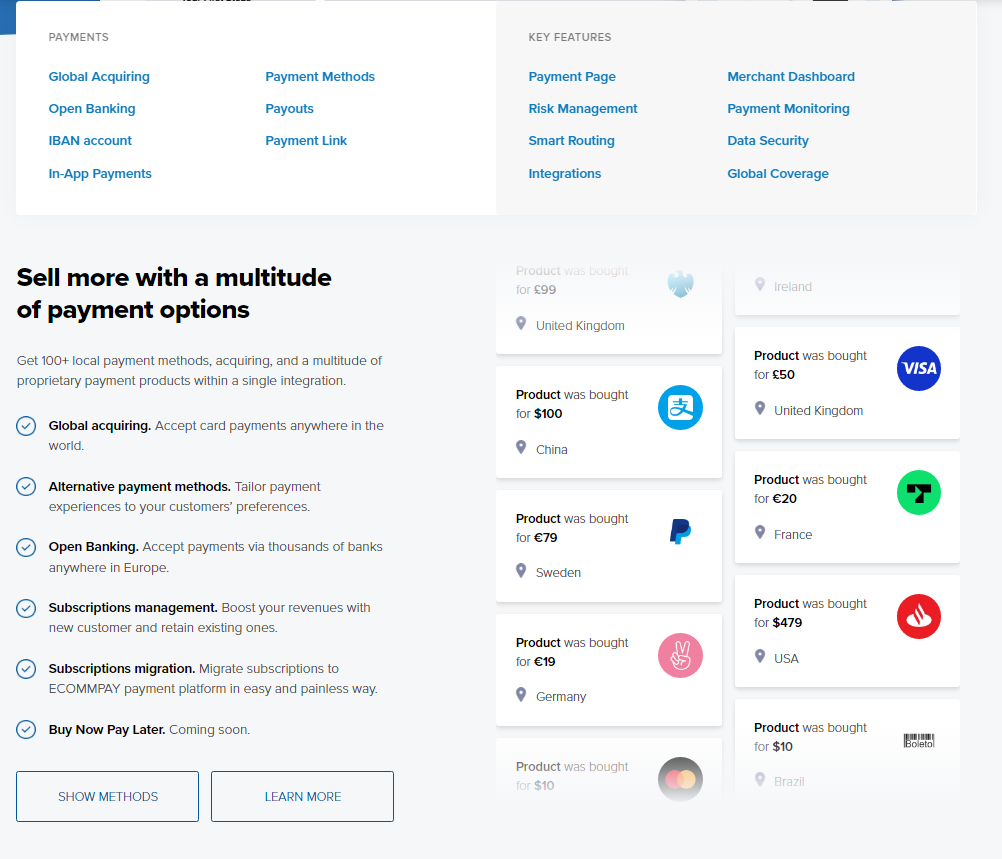Click the Santander icon on the USA card
Image resolution: width=1002 pixels, height=859 pixels.
918,616
